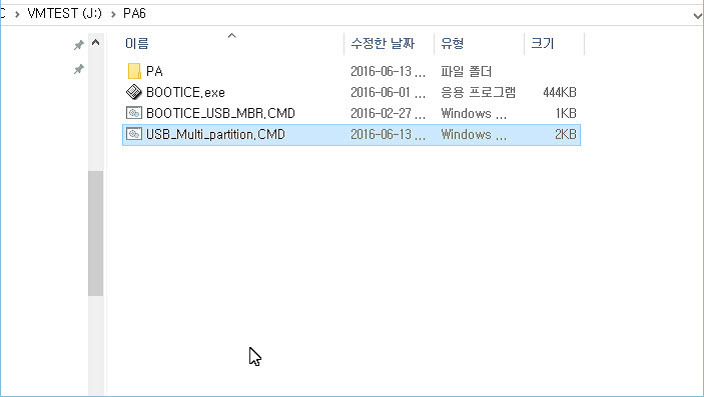Click the 2016-06-01 date cell
This screenshot has width=704, height=397.
pos(388,93)
